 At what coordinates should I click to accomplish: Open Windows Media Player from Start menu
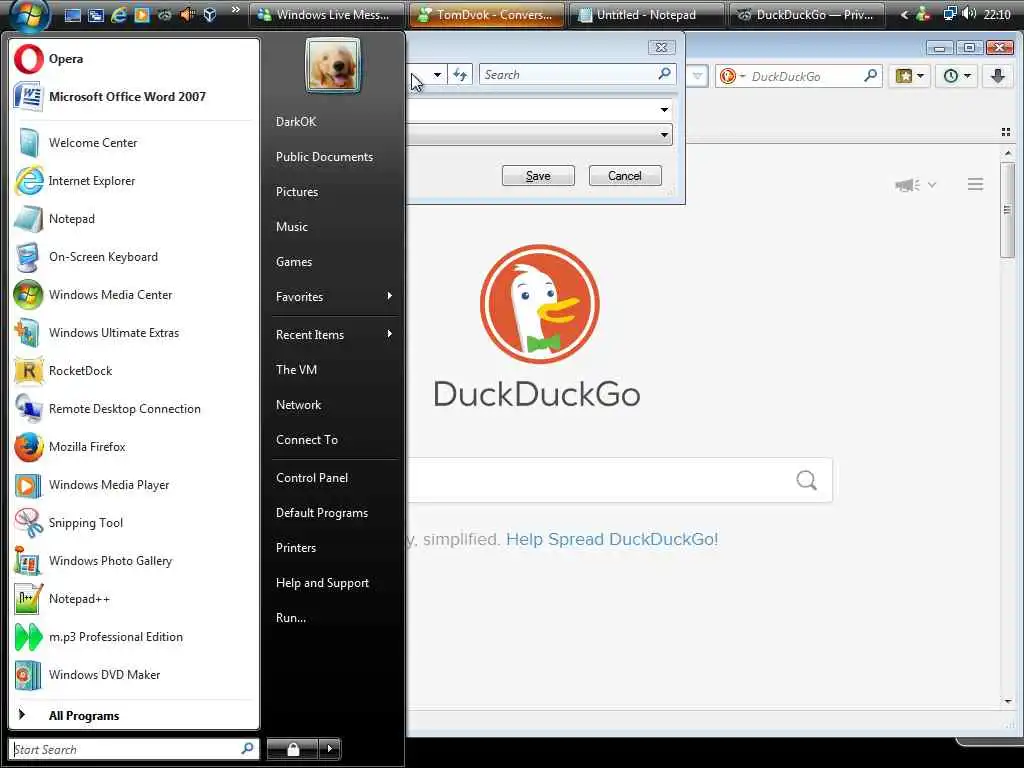(x=133, y=485)
